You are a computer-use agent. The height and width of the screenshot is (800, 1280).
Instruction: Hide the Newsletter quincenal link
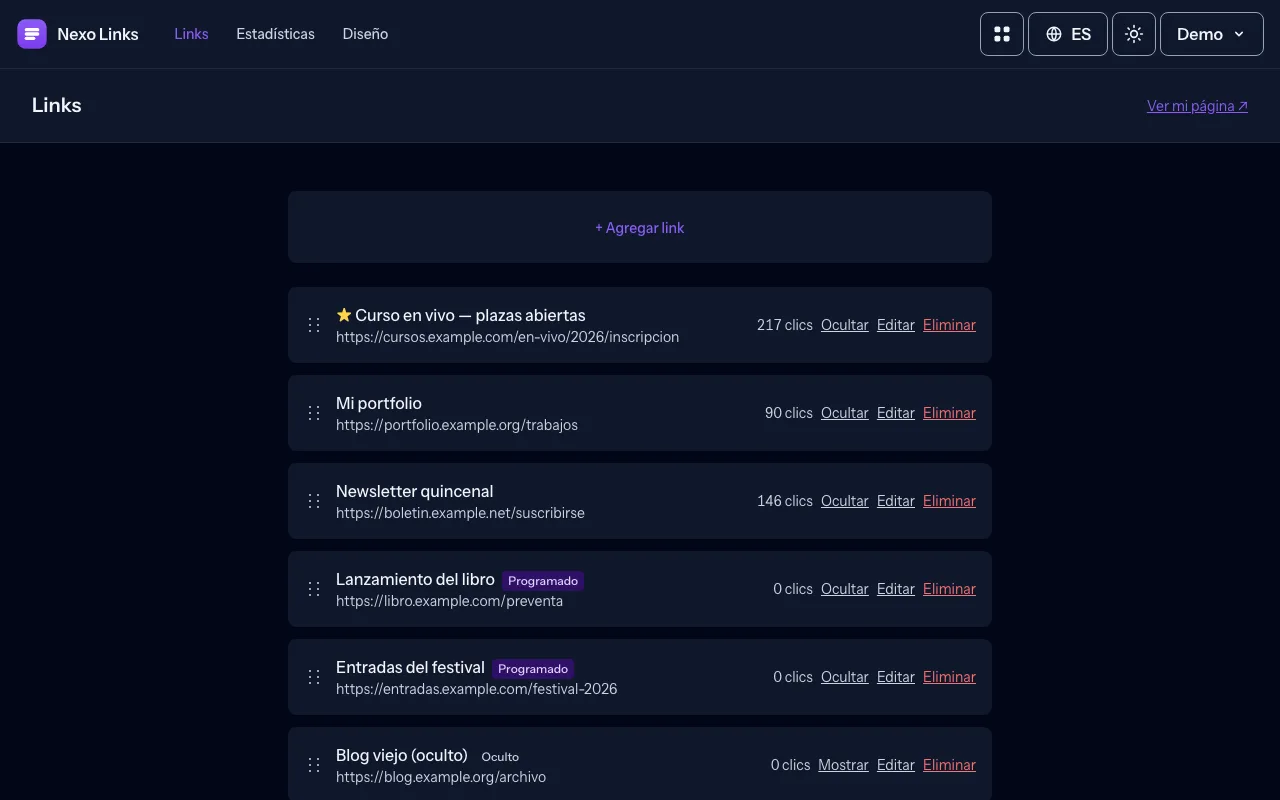pos(845,501)
